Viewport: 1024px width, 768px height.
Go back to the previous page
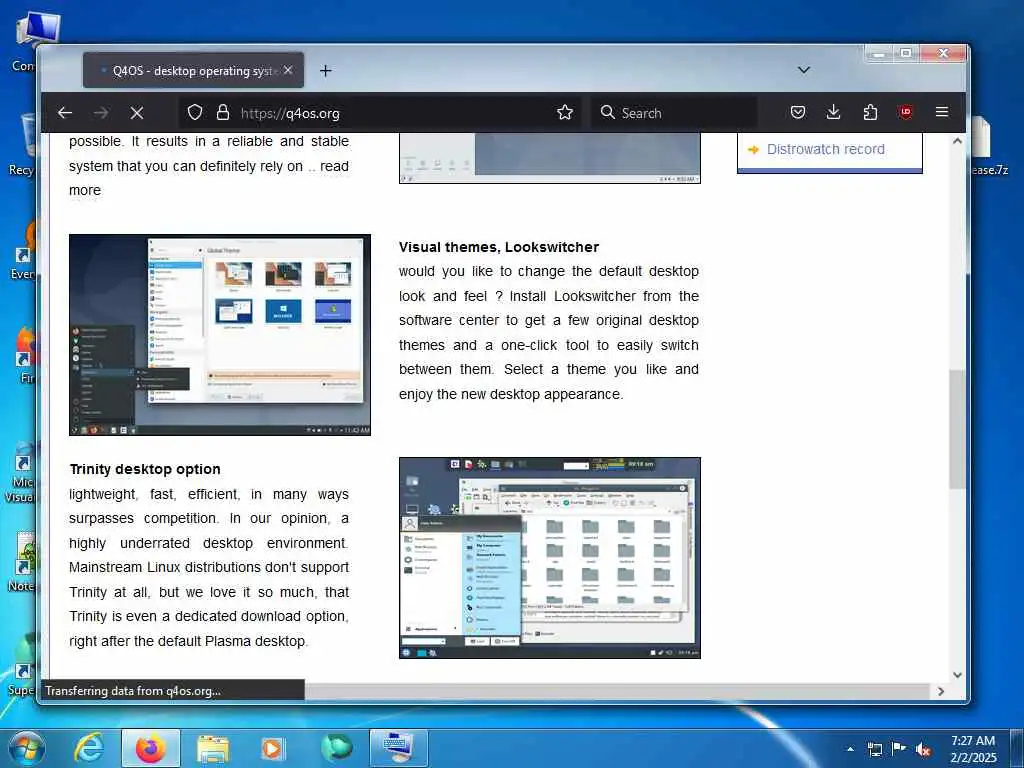coord(65,113)
